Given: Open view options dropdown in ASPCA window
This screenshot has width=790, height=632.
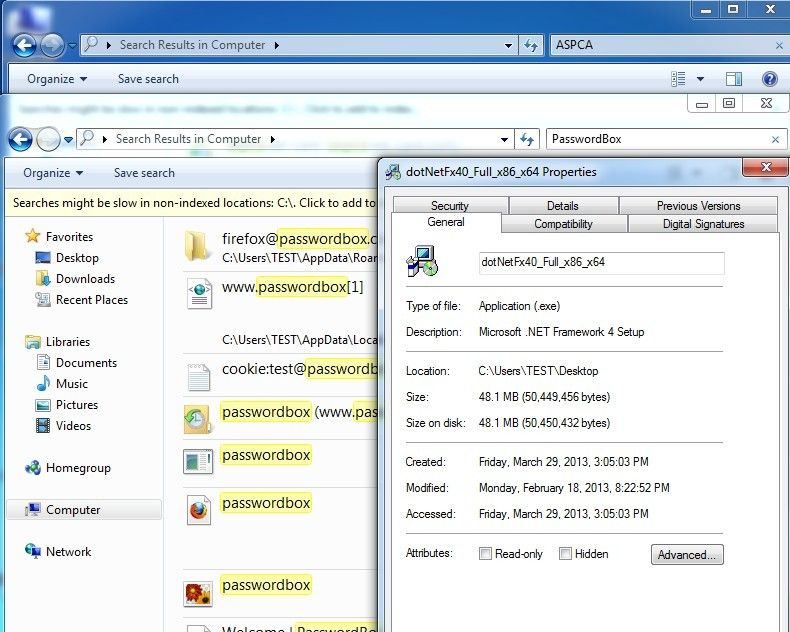Looking at the screenshot, I should (x=700, y=79).
